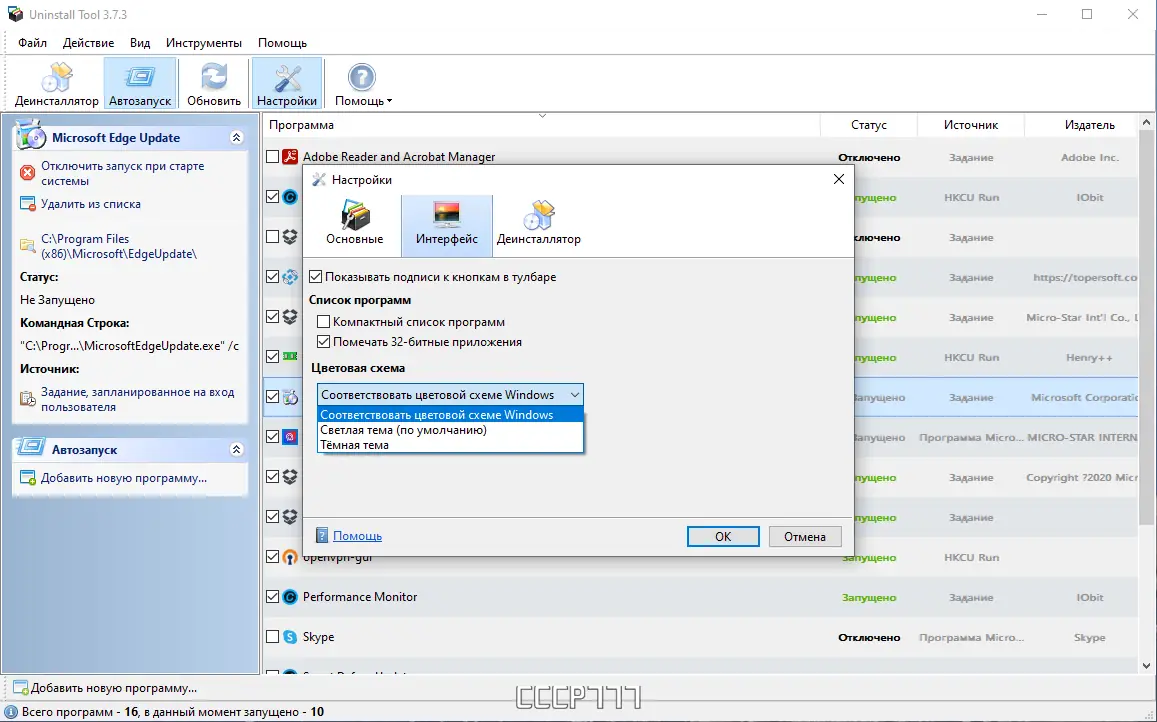Open the Помощь menu in menu bar
The image size is (1157, 722).
point(283,43)
